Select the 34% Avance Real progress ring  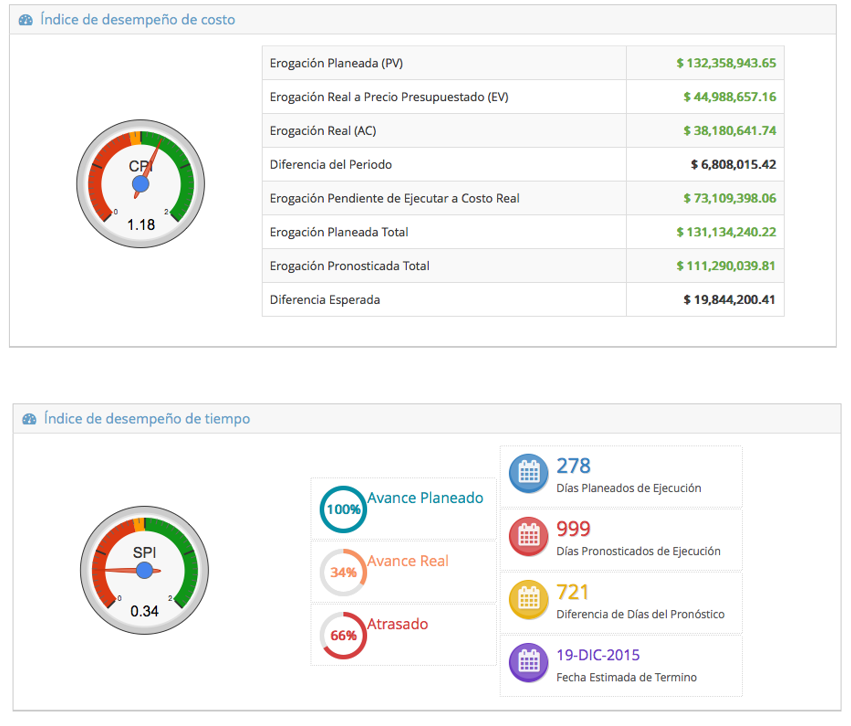pos(343,573)
